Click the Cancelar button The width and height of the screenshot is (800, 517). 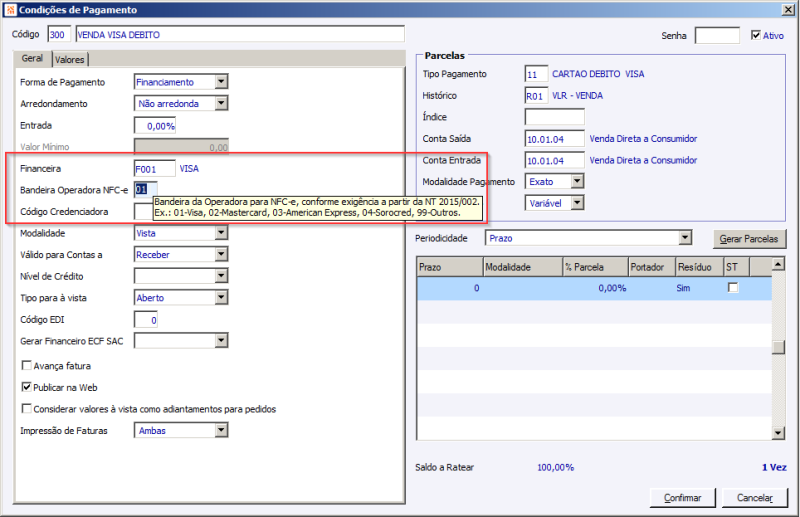755,498
